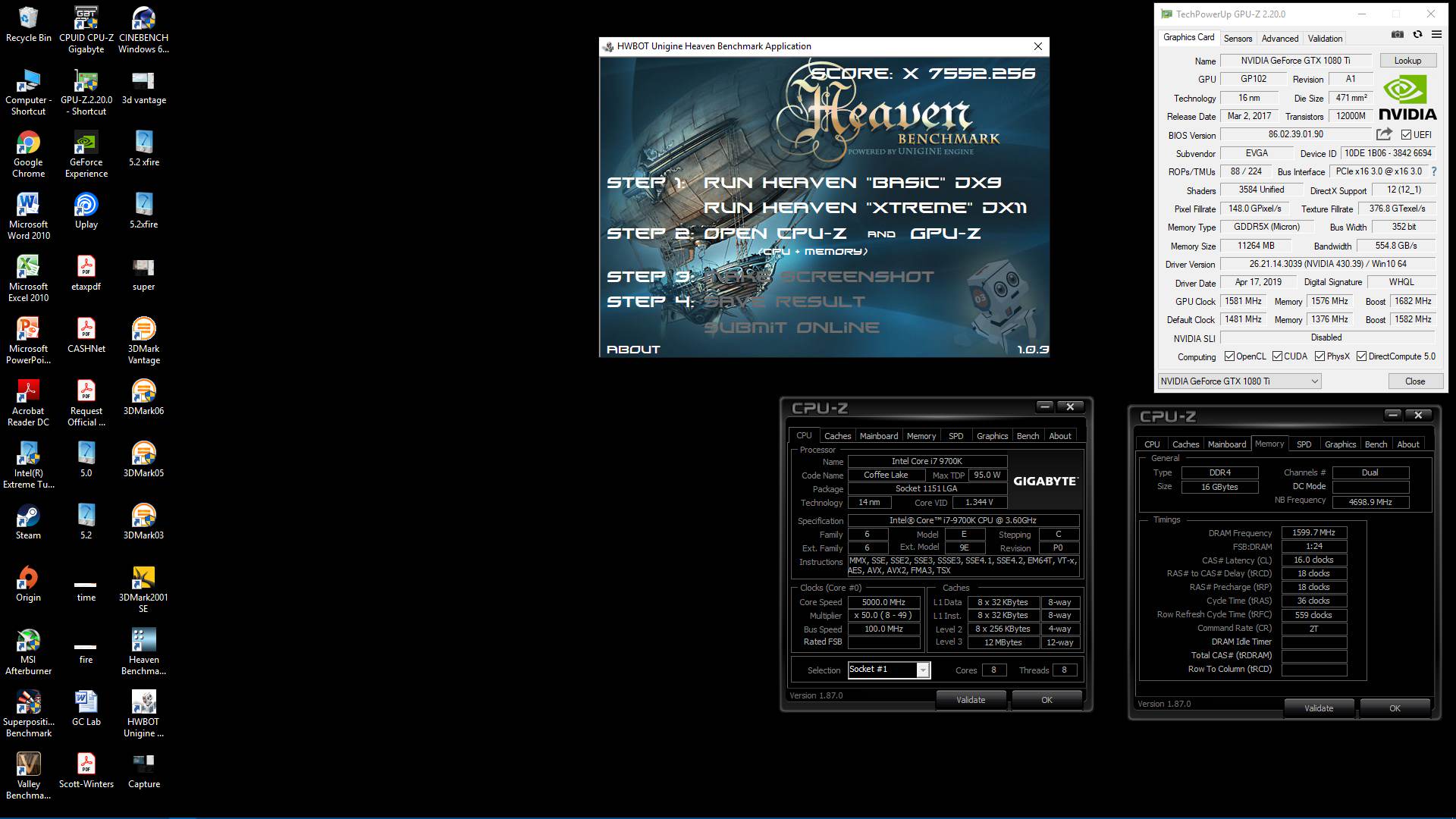Click BIOS export share icon in GPU-Z

[1384, 134]
